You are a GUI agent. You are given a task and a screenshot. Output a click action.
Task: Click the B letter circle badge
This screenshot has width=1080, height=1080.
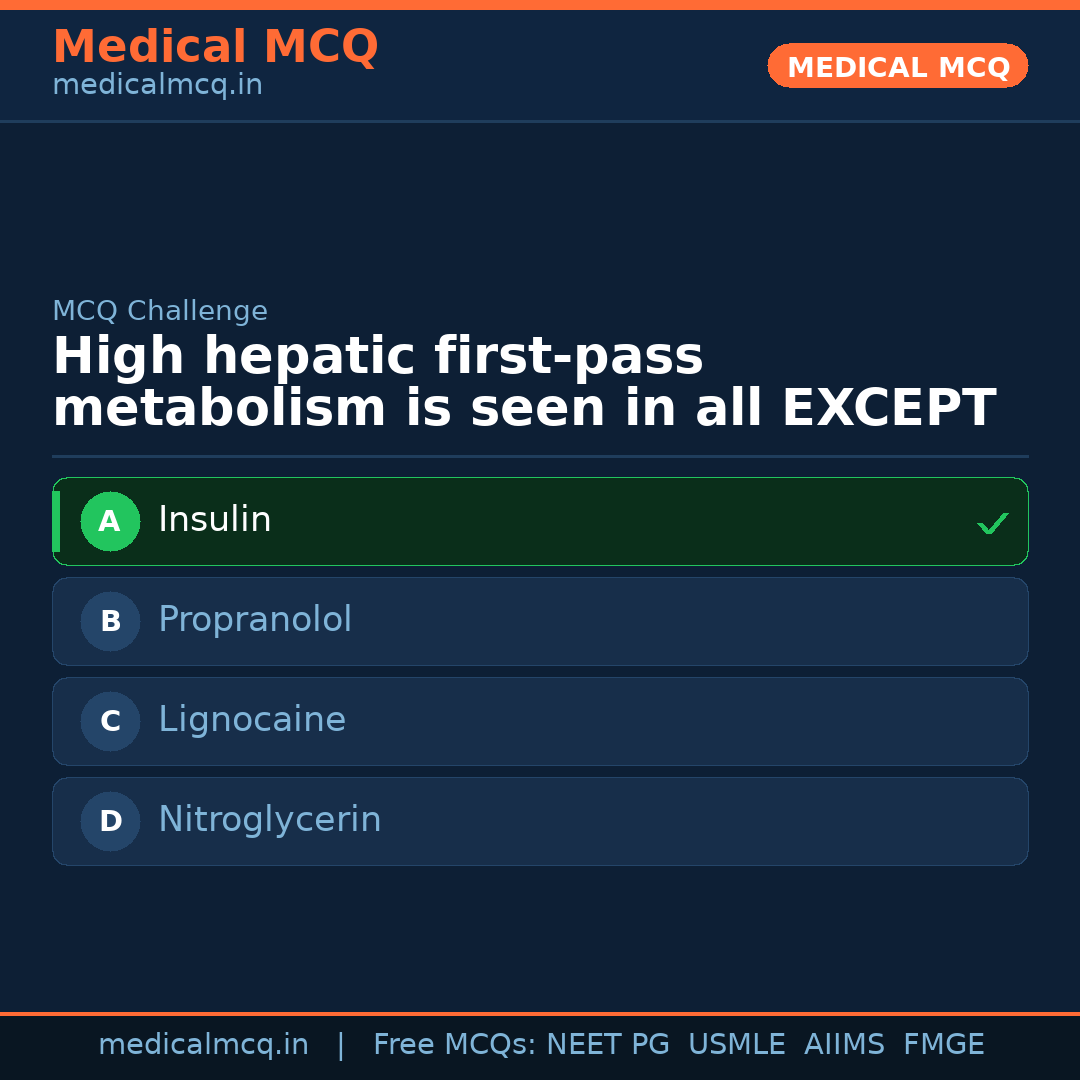[110, 621]
